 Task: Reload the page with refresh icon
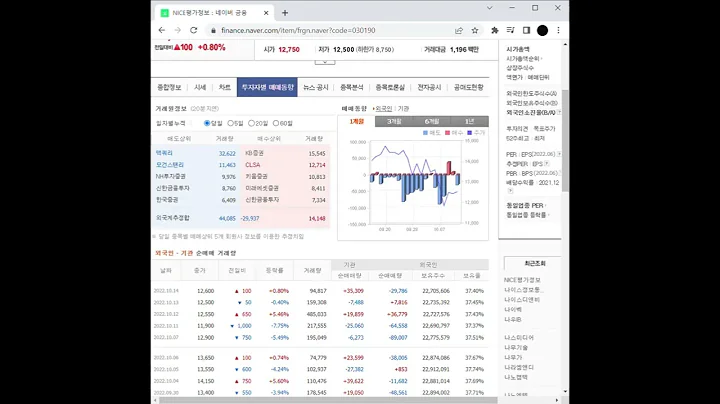(194, 30)
